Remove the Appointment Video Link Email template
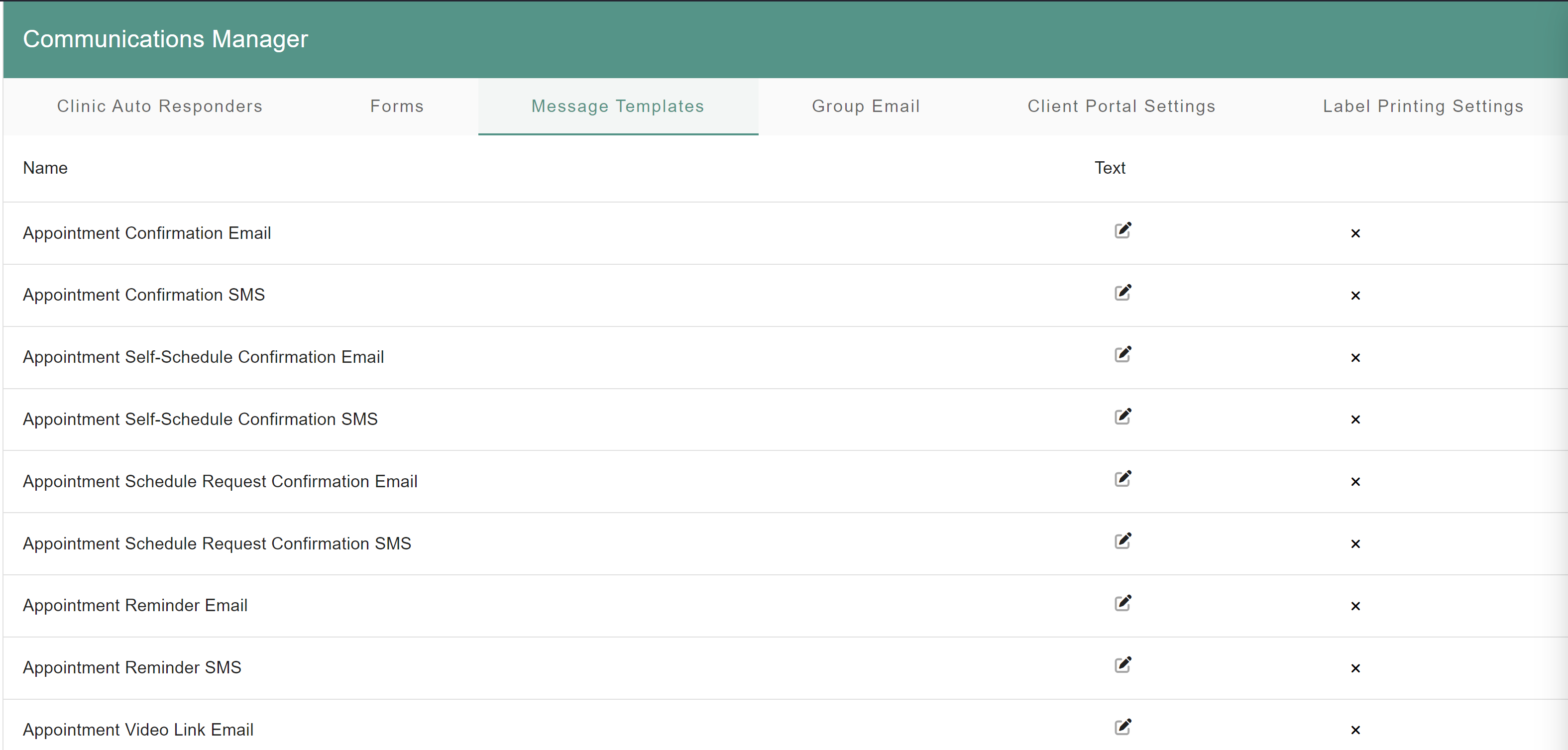The height and width of the screenshot is (750, 1568). pos(1355,731)
